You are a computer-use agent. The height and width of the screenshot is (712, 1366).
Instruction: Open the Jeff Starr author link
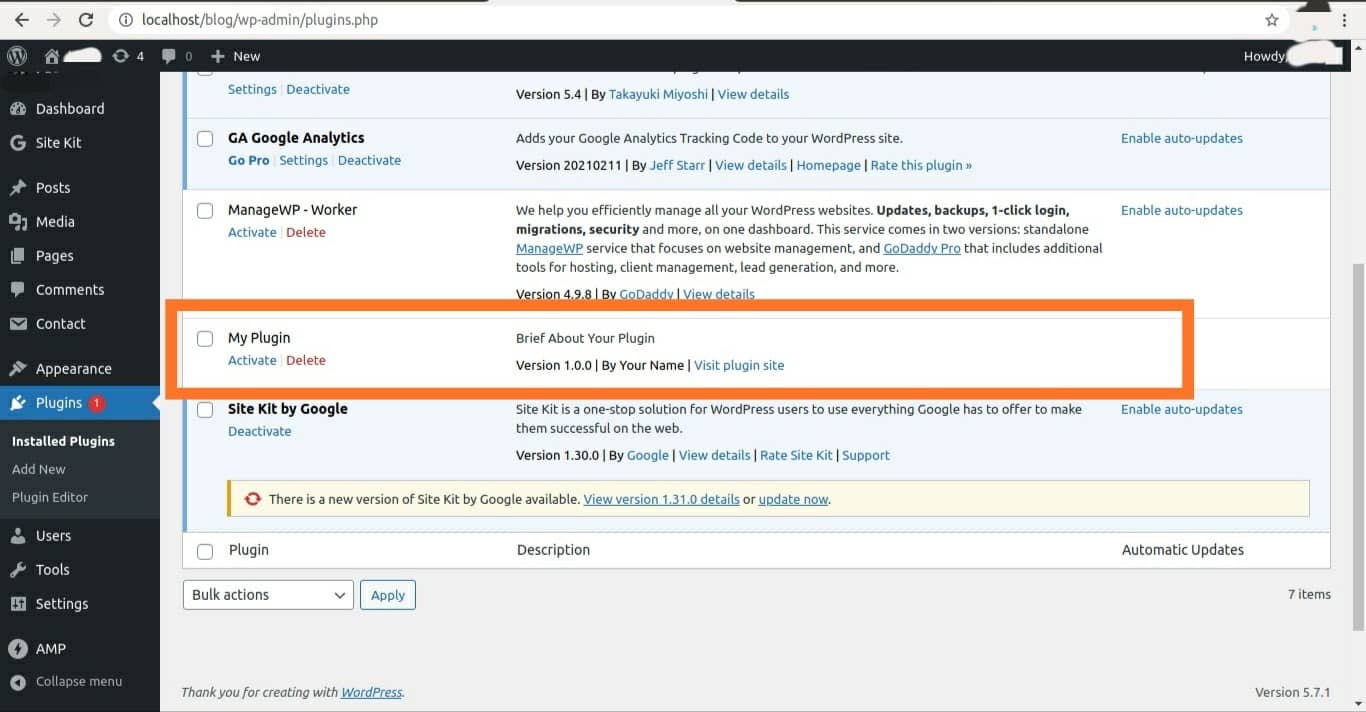[677, 165]
